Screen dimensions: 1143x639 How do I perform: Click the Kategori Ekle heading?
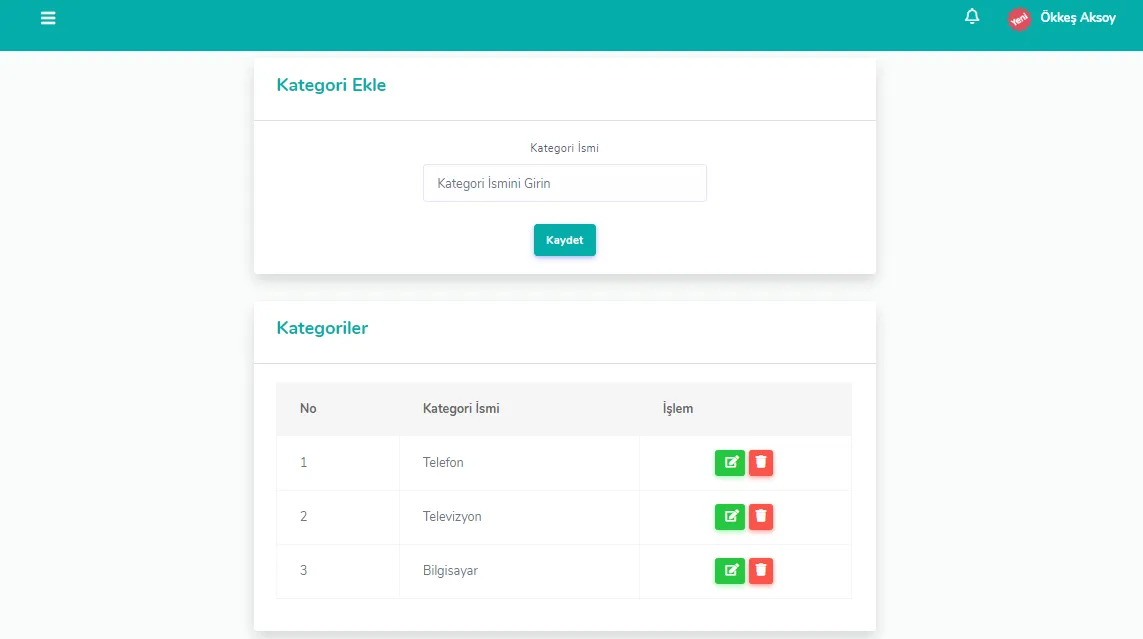tap(331, 85)
